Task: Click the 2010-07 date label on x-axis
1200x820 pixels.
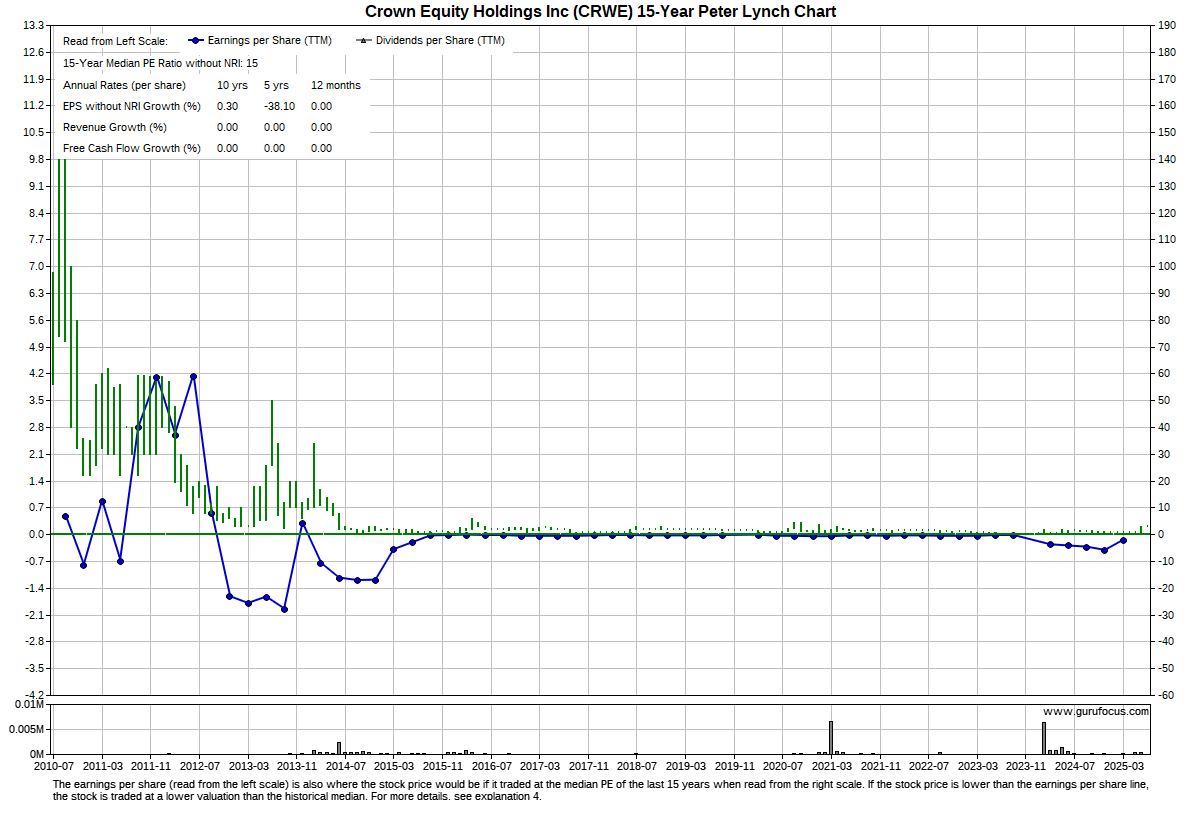Action: (53, 765)
